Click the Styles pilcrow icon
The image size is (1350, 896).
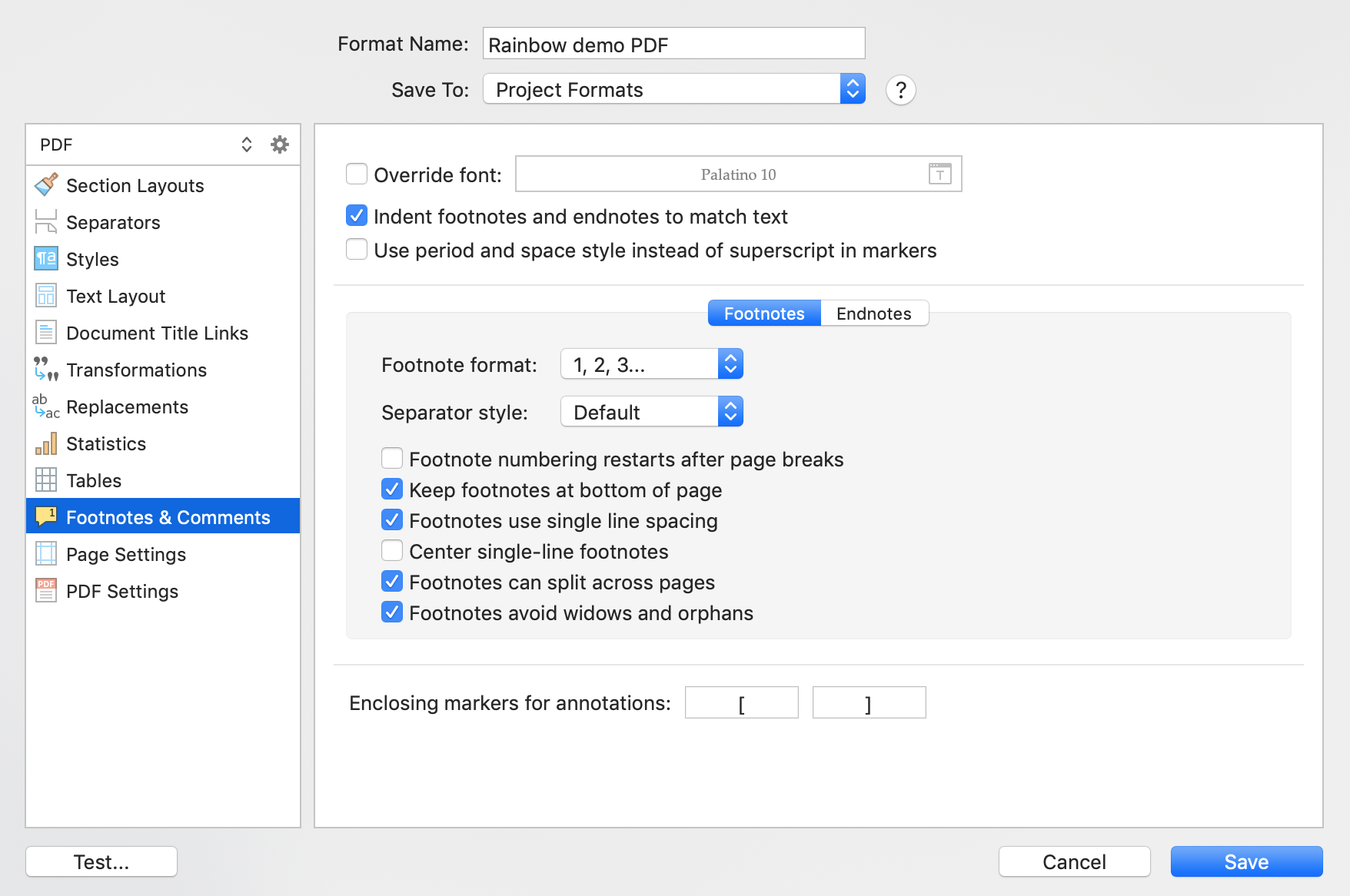46,259
